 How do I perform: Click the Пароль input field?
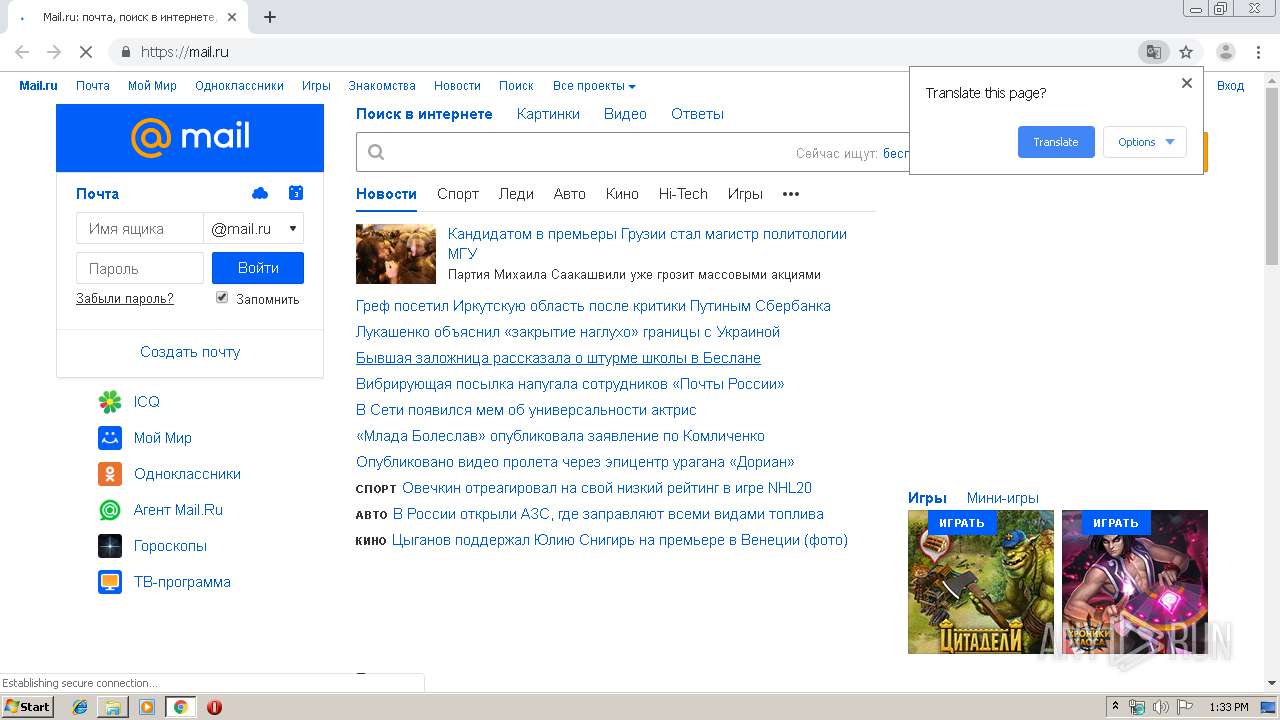(140, 268)
